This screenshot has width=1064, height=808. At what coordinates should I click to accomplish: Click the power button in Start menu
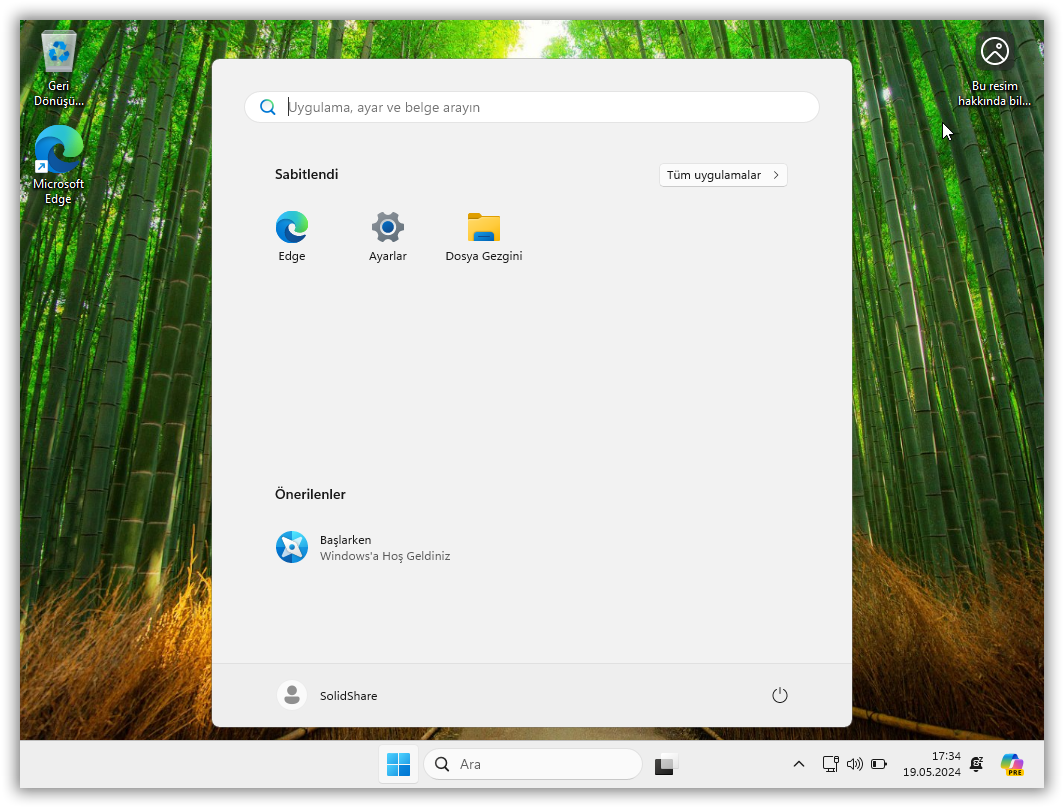(780, 695)
